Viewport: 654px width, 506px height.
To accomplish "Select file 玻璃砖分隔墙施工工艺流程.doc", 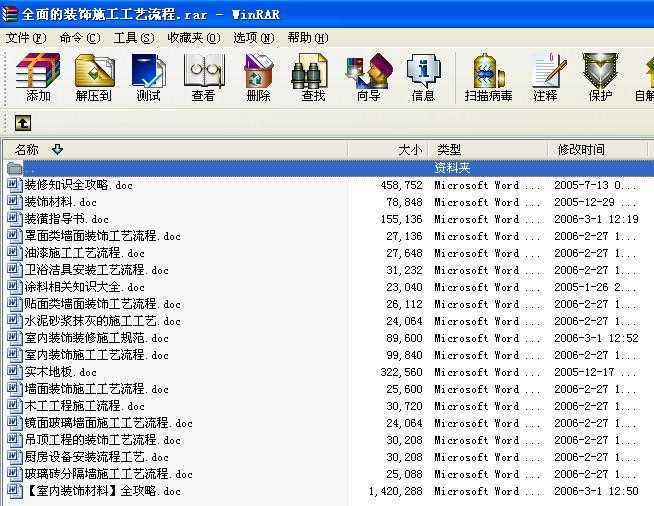I will 108,474.
